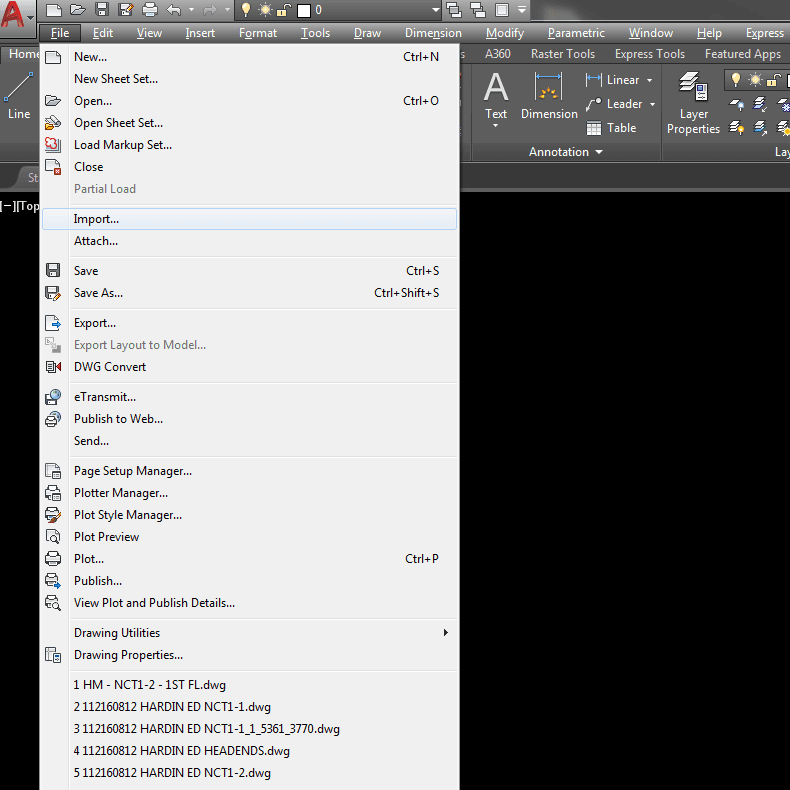Click the white layer color swatch in top toolbar
790x790 pixels.
pyautogui.click(x=304, y=10)
